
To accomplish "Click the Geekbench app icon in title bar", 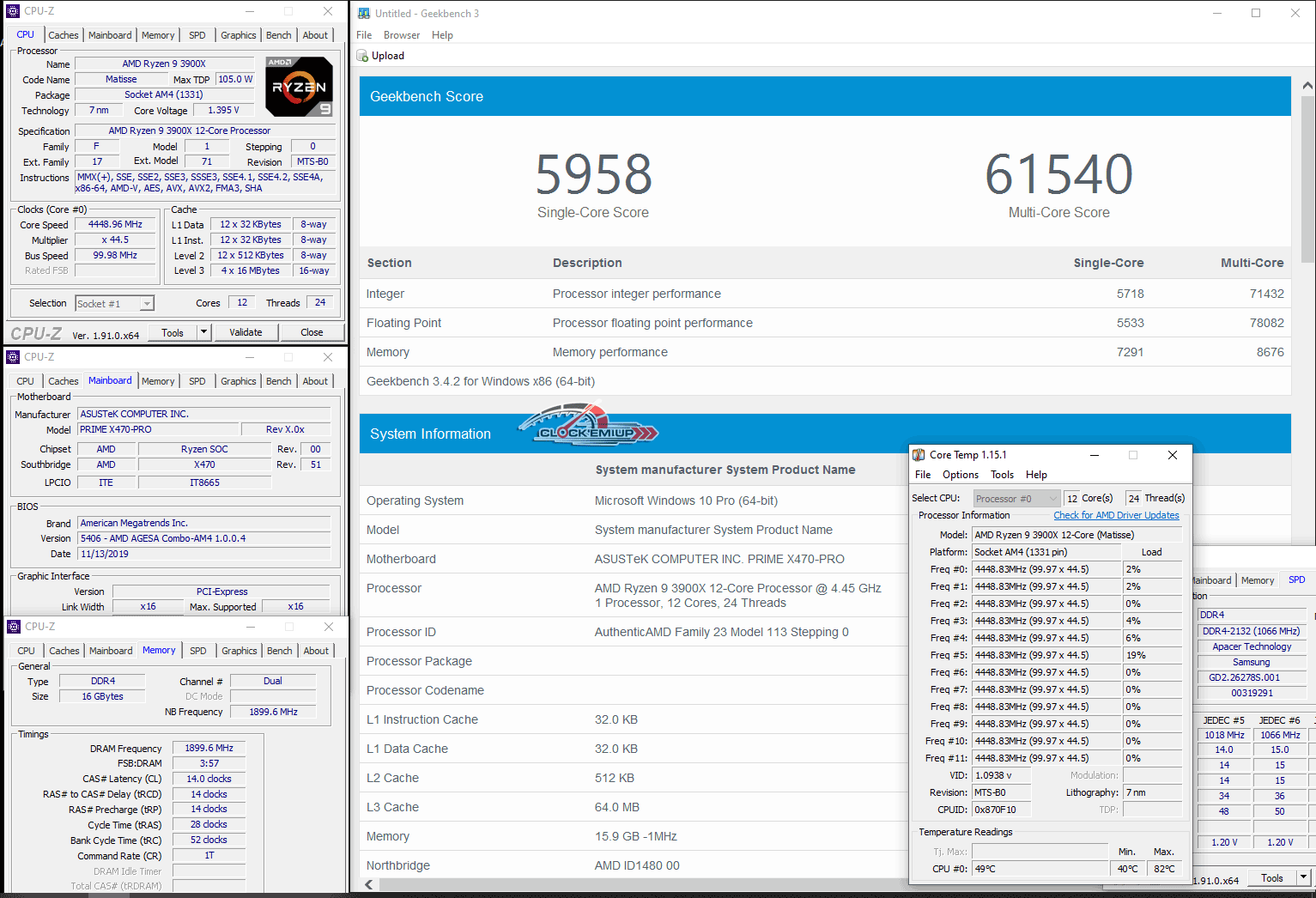I will click(x=364, y=13).
